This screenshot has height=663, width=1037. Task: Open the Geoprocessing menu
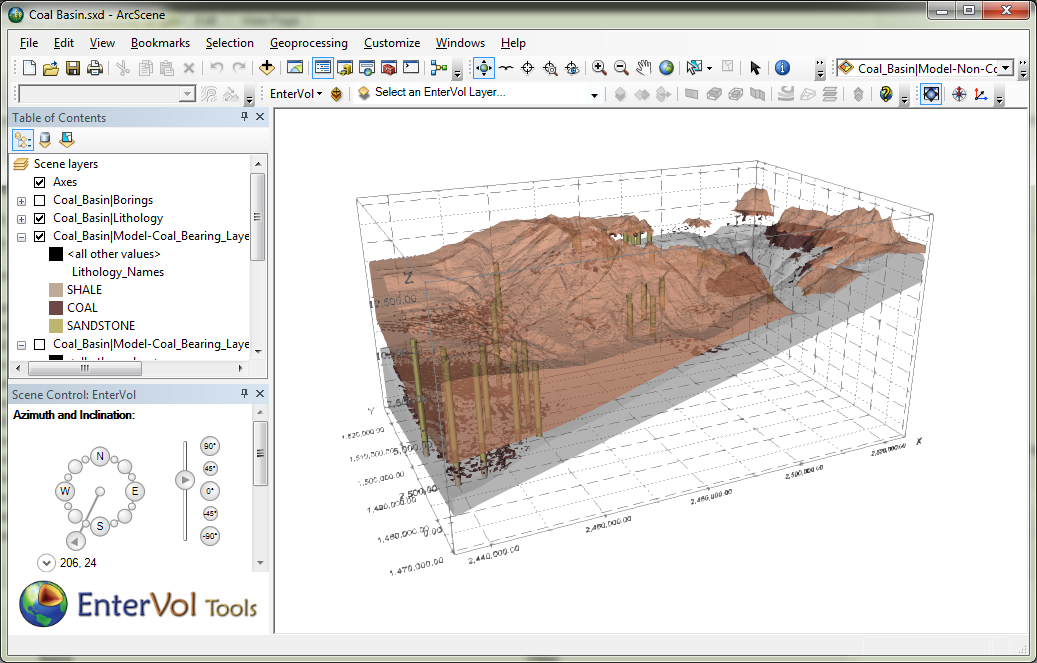[309, 43]
